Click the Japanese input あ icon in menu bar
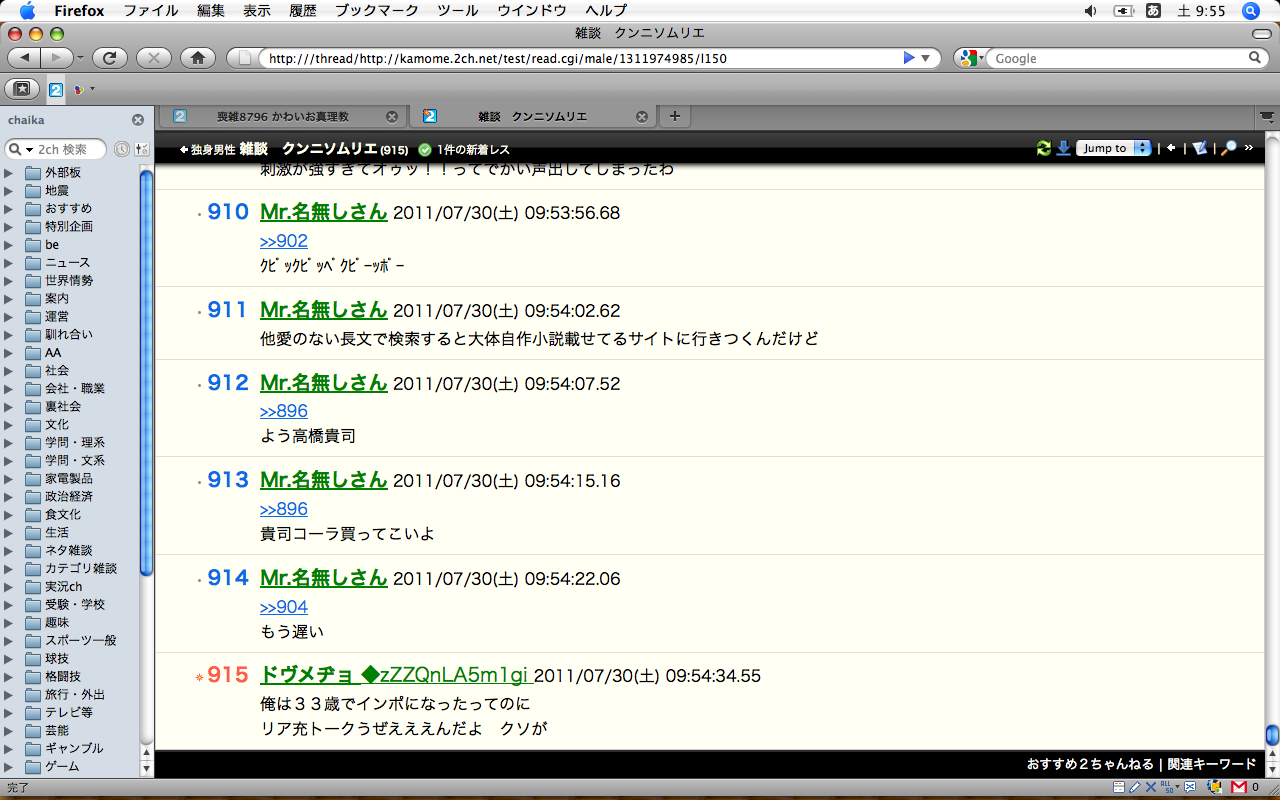The width and height of the screenshot is (1280, 800). [x=1153, y=11]
